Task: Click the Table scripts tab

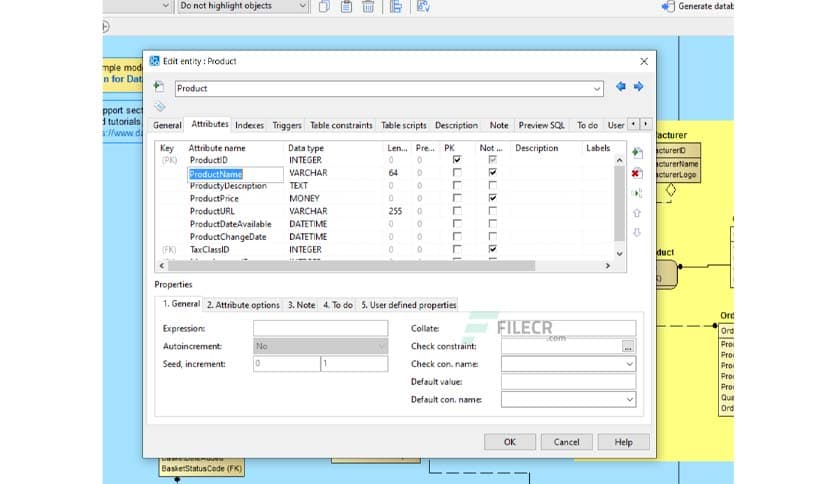Action: pyautogui.click(x=404, y=125)
